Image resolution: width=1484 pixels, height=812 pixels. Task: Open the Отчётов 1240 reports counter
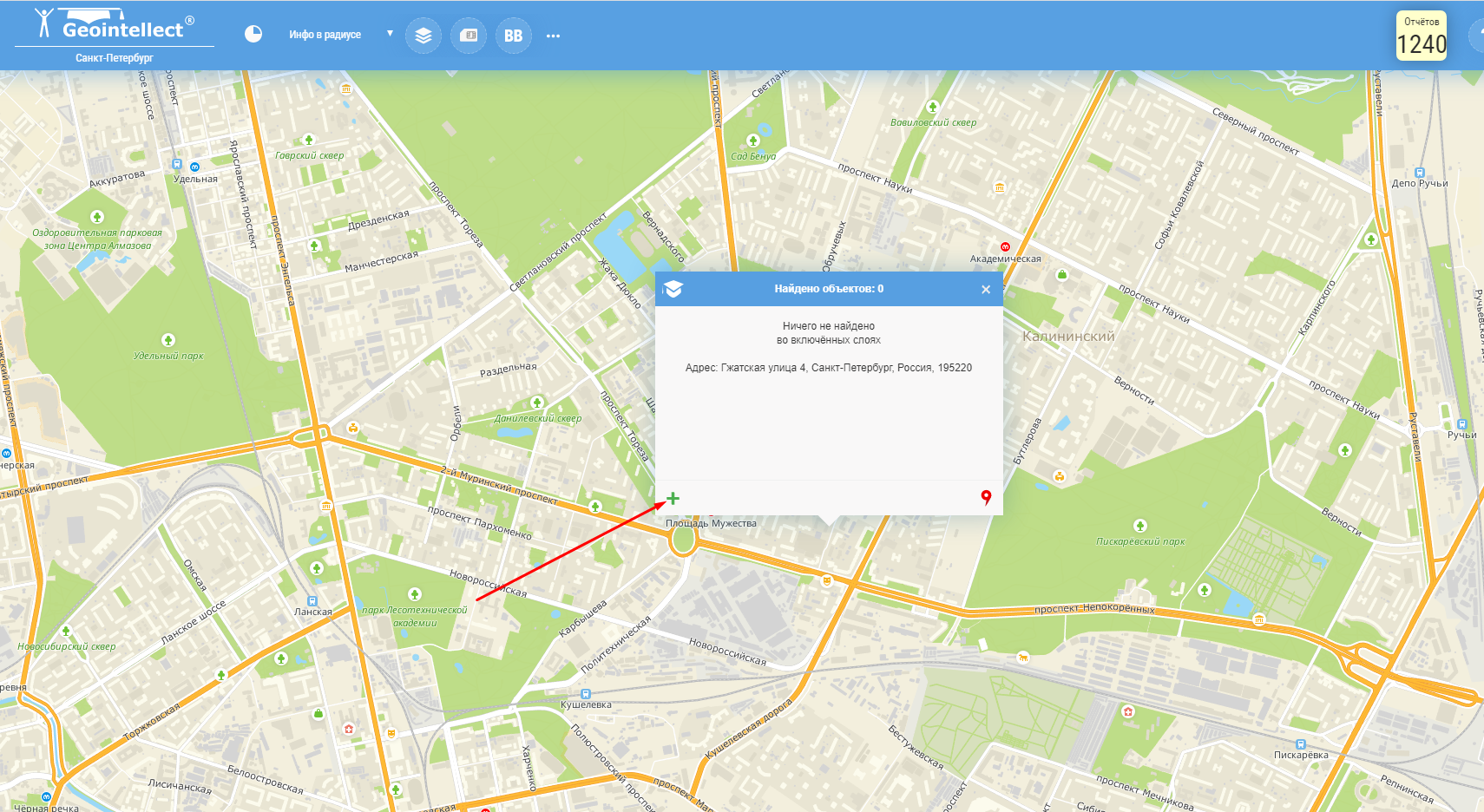coord(1422,36)
